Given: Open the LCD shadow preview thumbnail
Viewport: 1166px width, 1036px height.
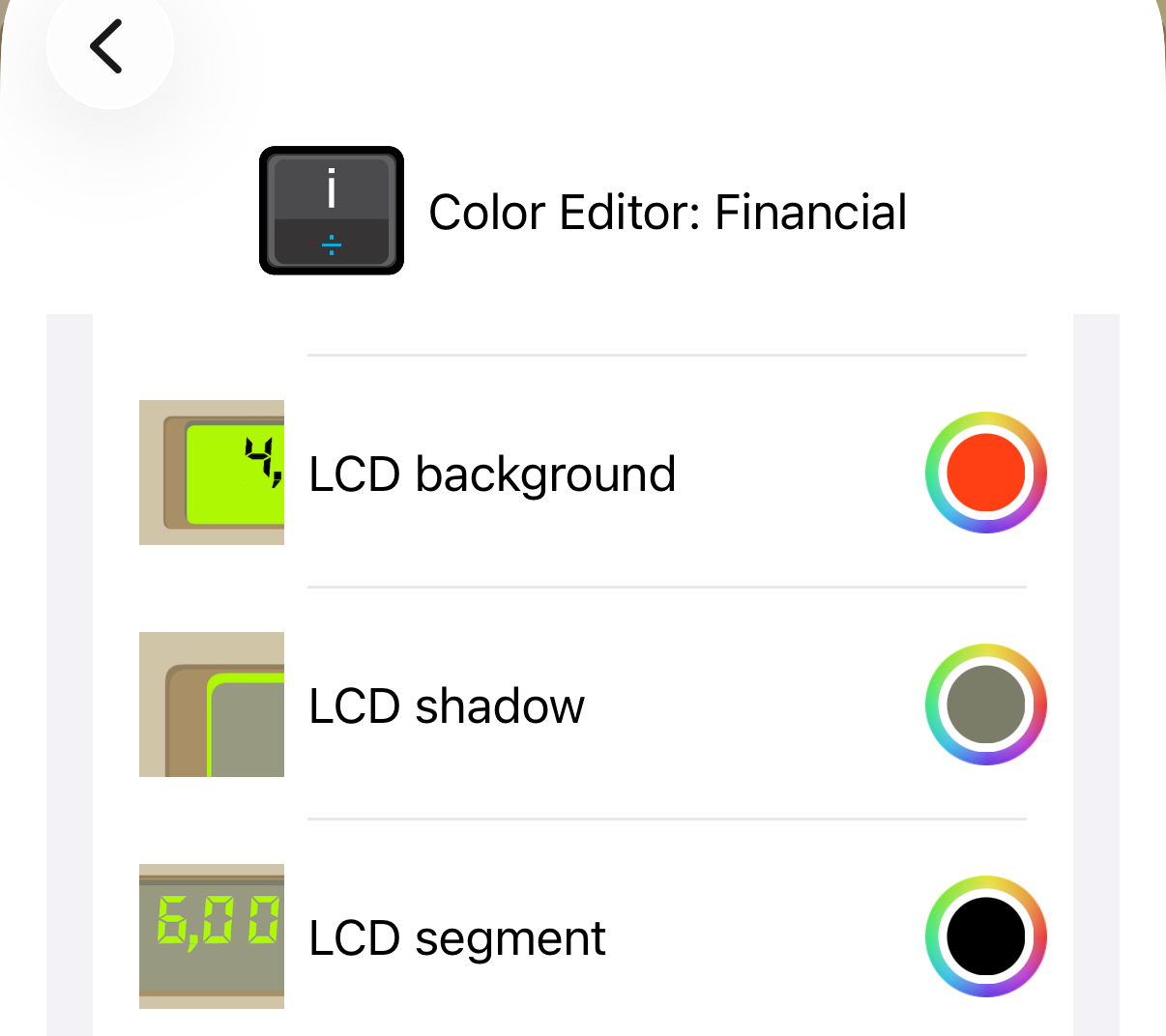Looking at the screenshot, I should point(212,705).
